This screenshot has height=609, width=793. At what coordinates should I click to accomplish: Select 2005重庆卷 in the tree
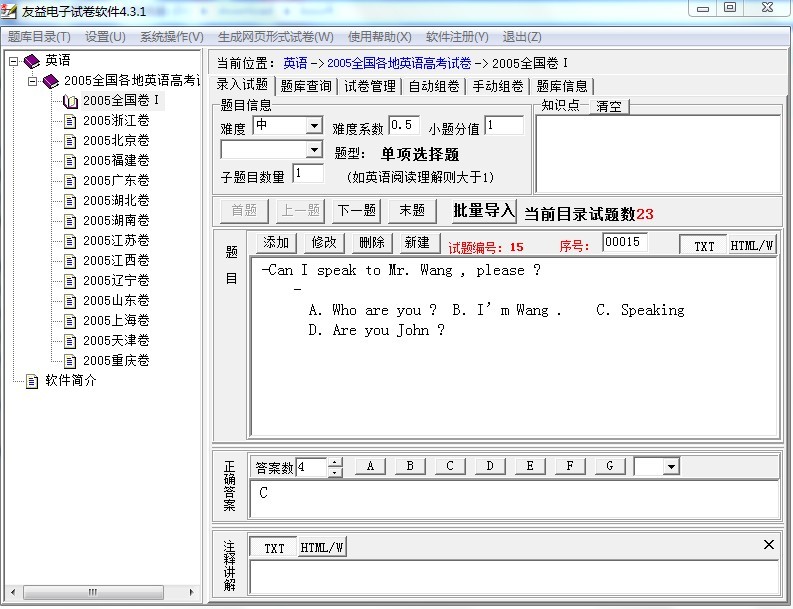click(116, 361)
